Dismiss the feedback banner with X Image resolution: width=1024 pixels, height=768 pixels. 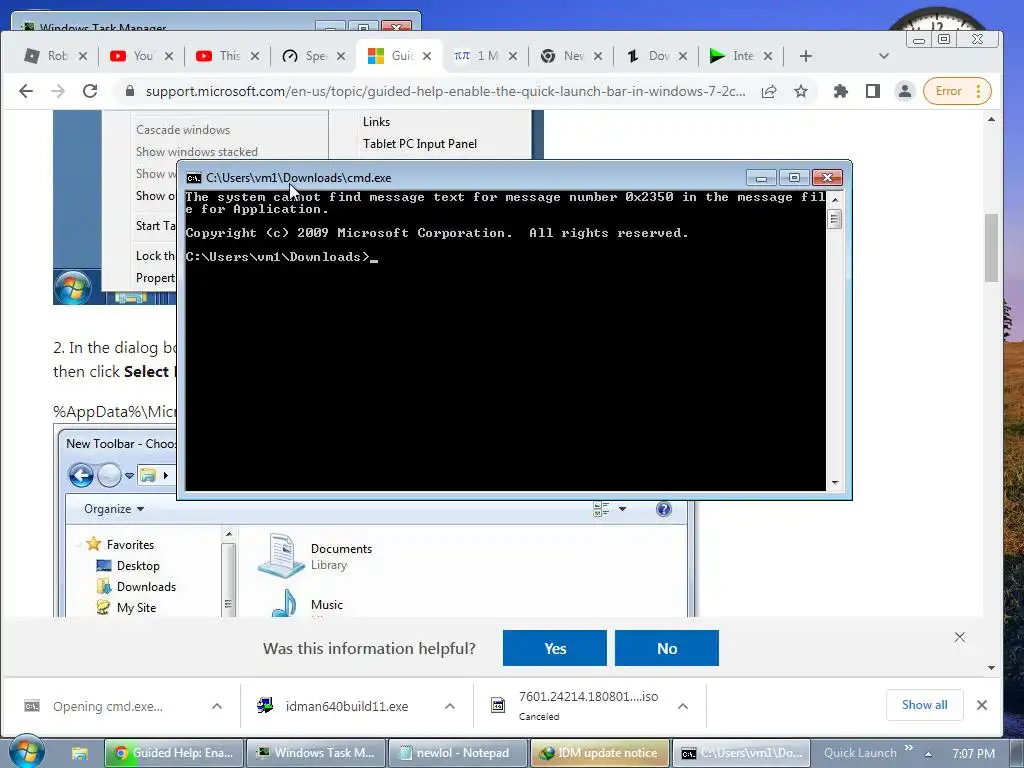tap(959, 637)
